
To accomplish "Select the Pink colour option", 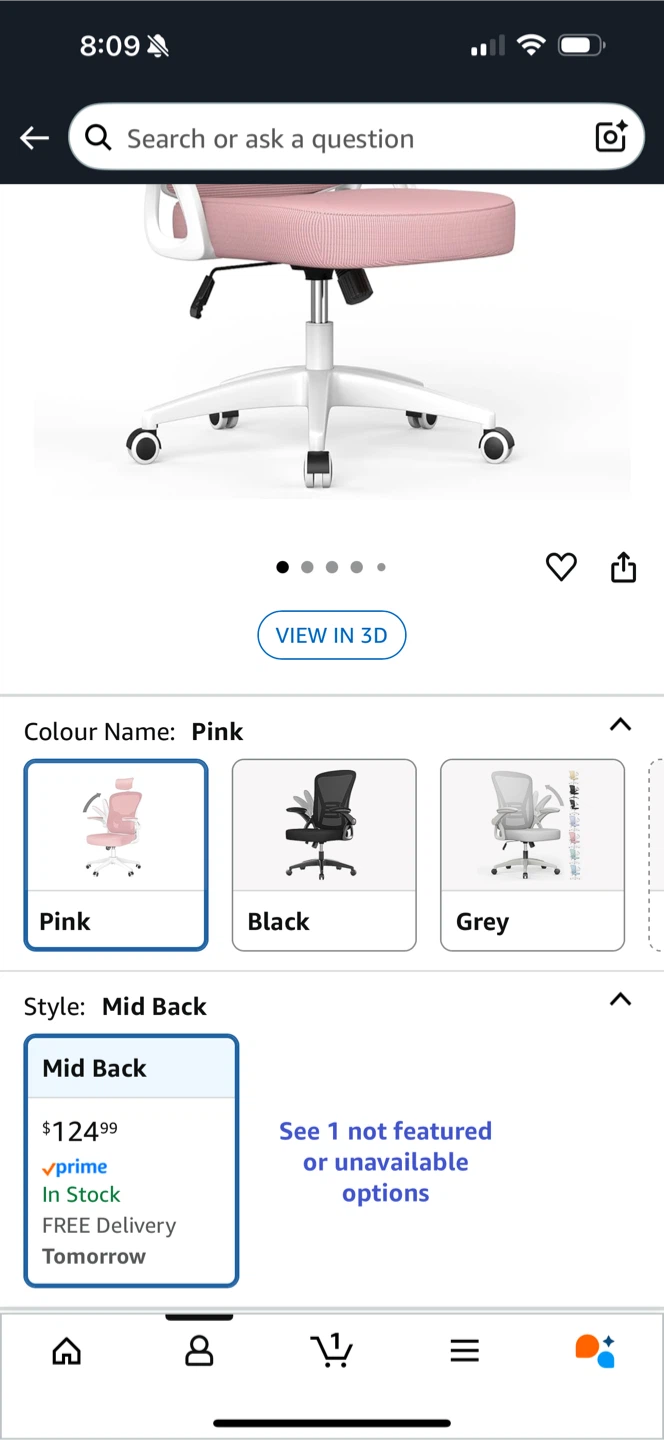I will (x=116, y=855).
